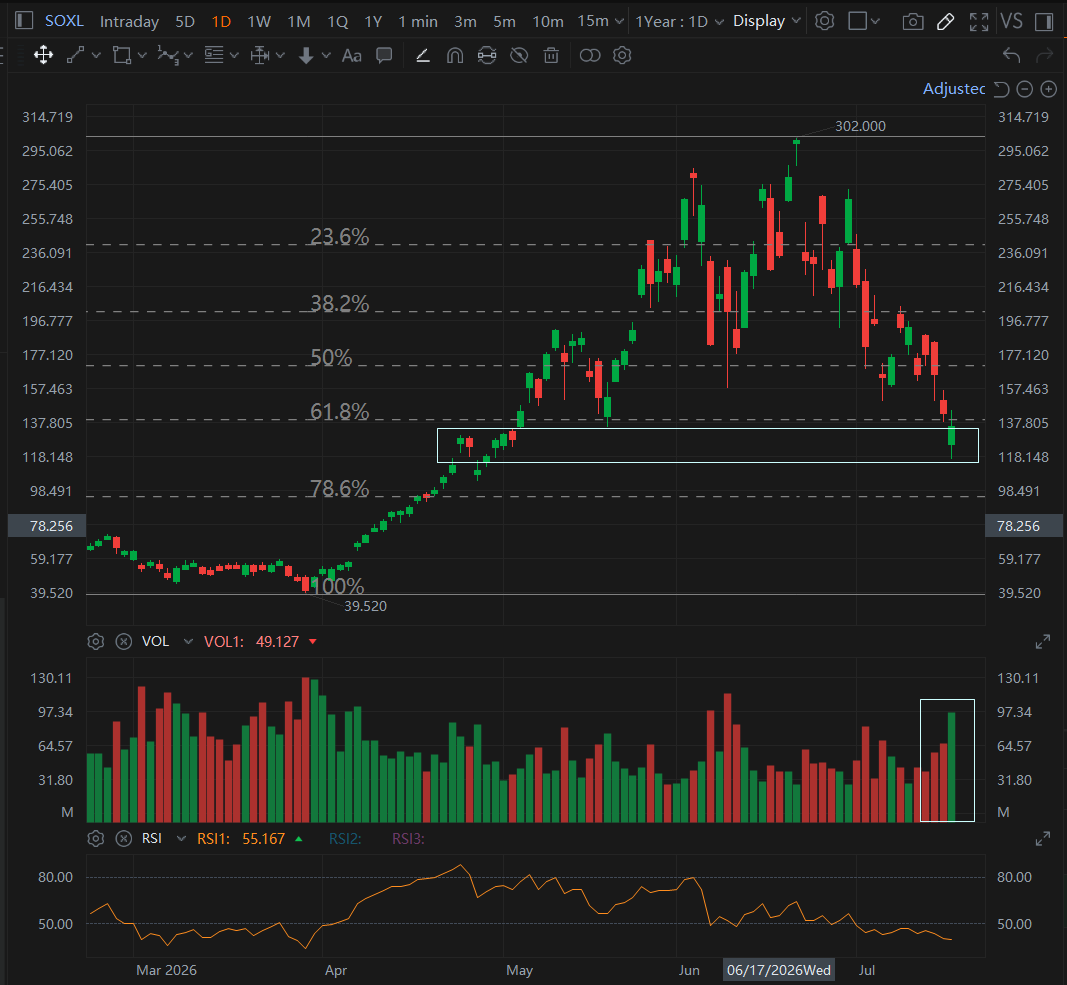
Task: Take a chart snapshot with camera icon
Action: pyautogui.click(x=913, y=22)
